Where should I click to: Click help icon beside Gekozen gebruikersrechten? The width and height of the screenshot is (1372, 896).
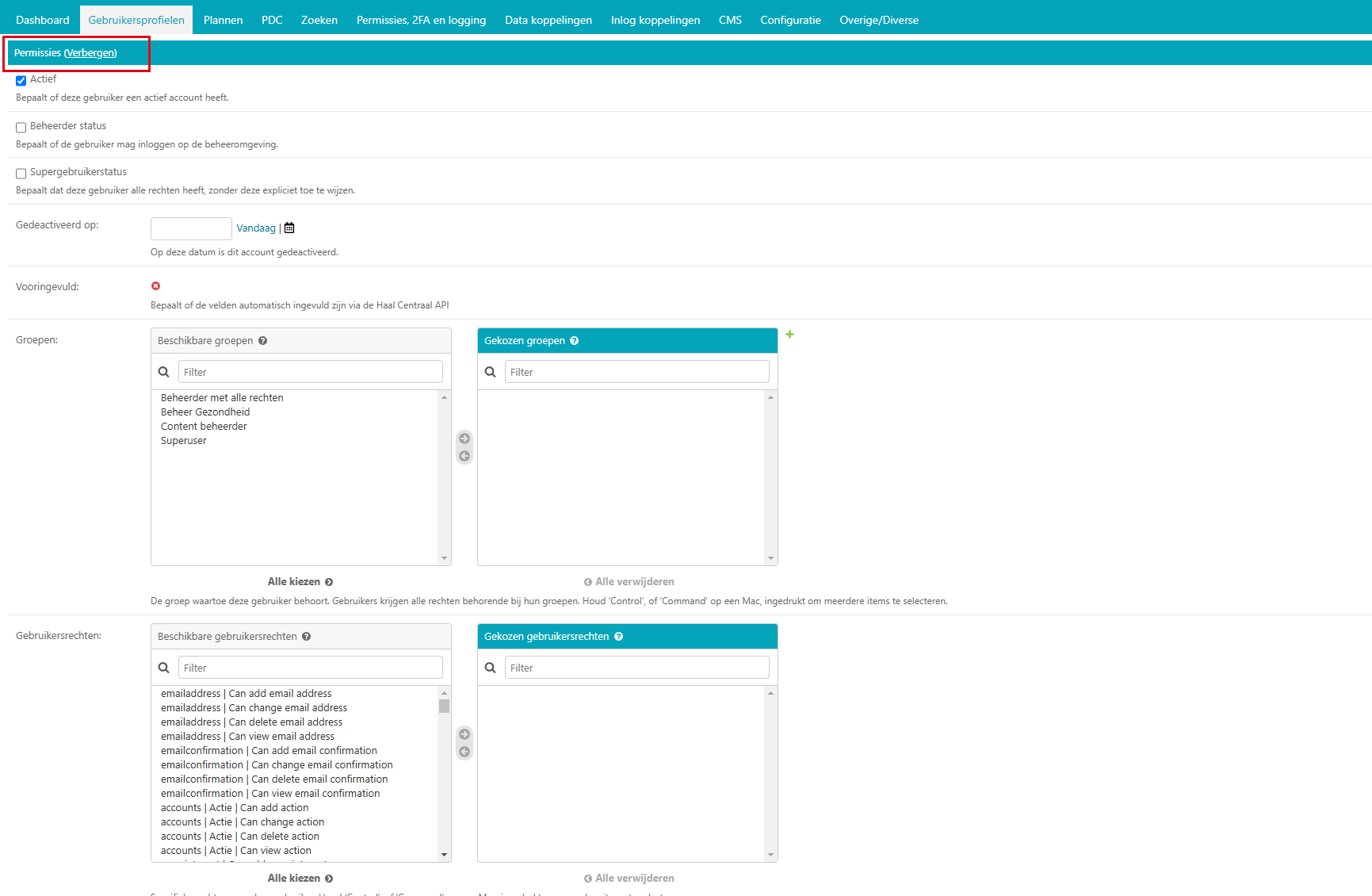[619, 637]
